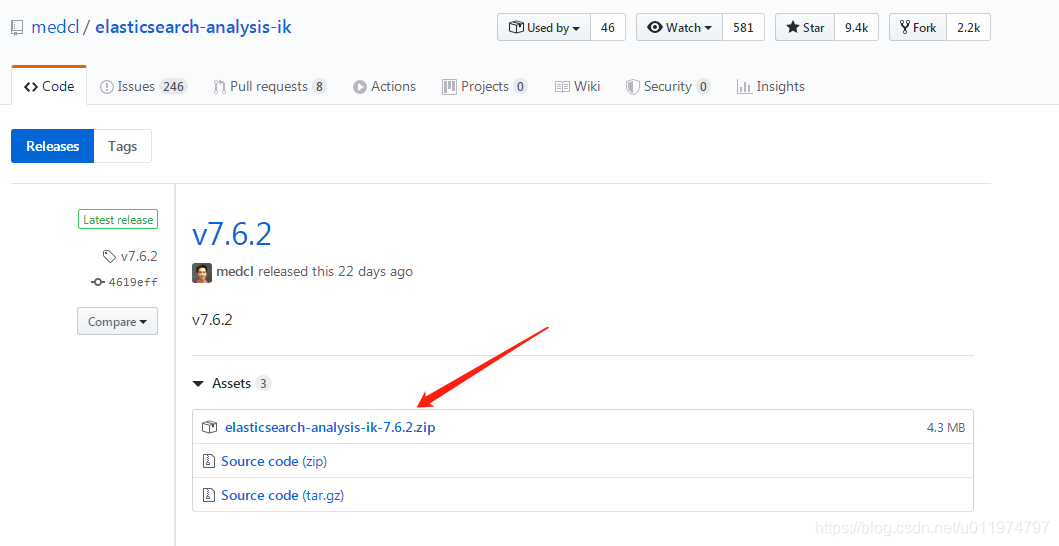Click the Latest release badge
This screenshot has height=546, width=1059.
pos(118,220)
